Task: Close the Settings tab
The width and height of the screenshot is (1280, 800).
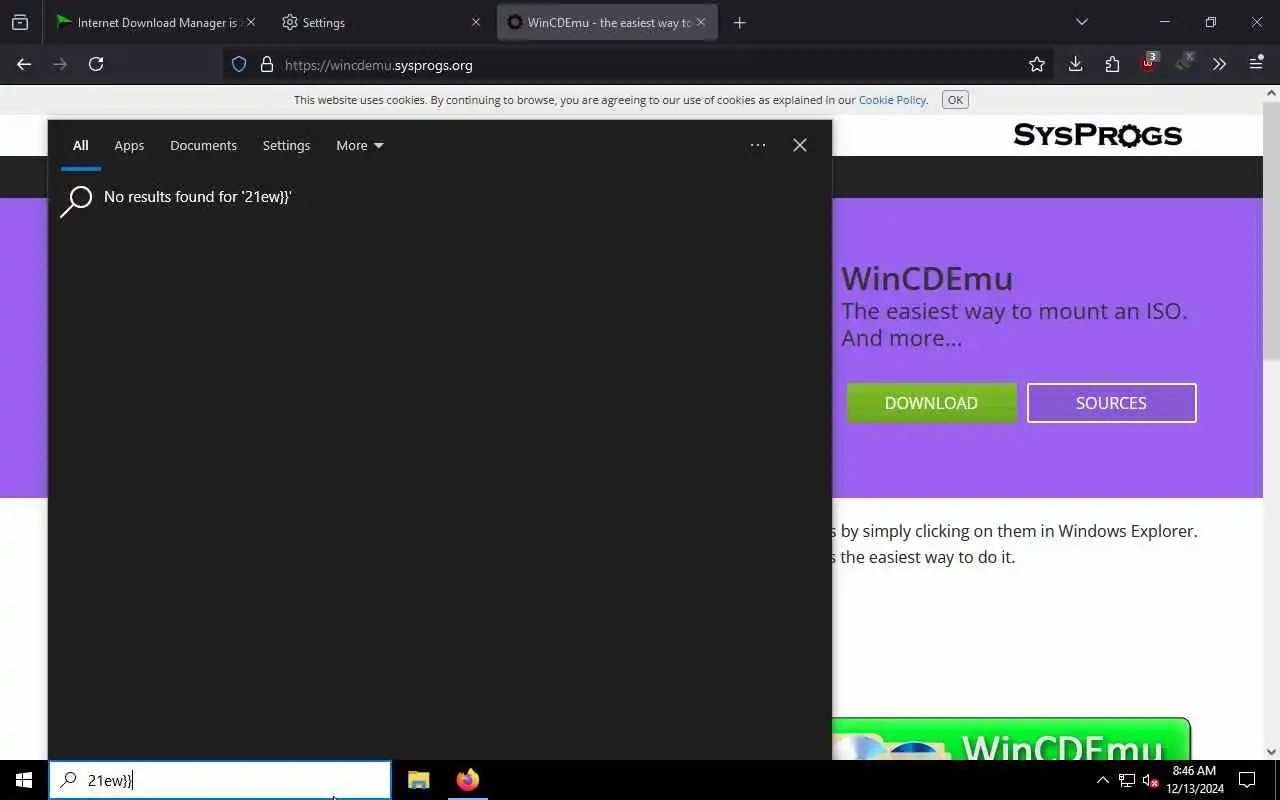Action: pyautogui.click(x=476, y=22)
